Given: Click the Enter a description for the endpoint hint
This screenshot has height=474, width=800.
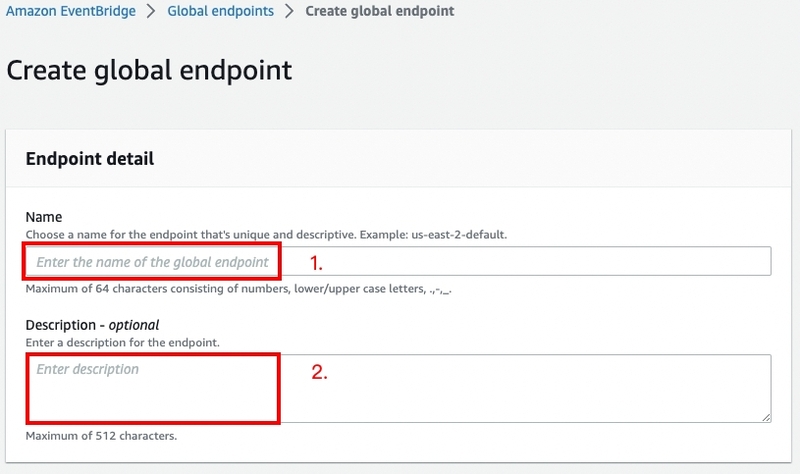Looking at the screenshot, I should point(122,342).
